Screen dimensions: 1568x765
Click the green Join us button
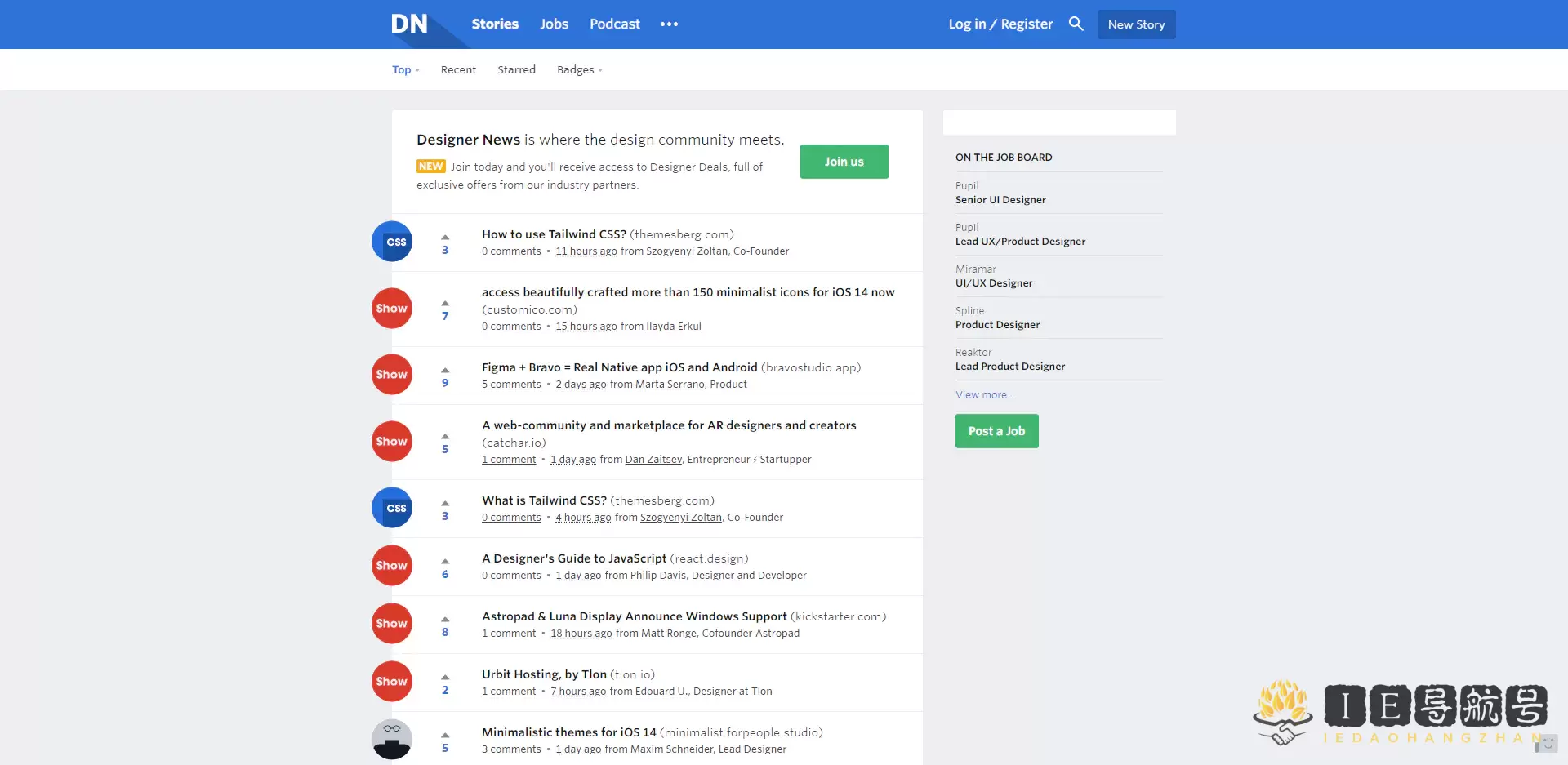(844, 162)
